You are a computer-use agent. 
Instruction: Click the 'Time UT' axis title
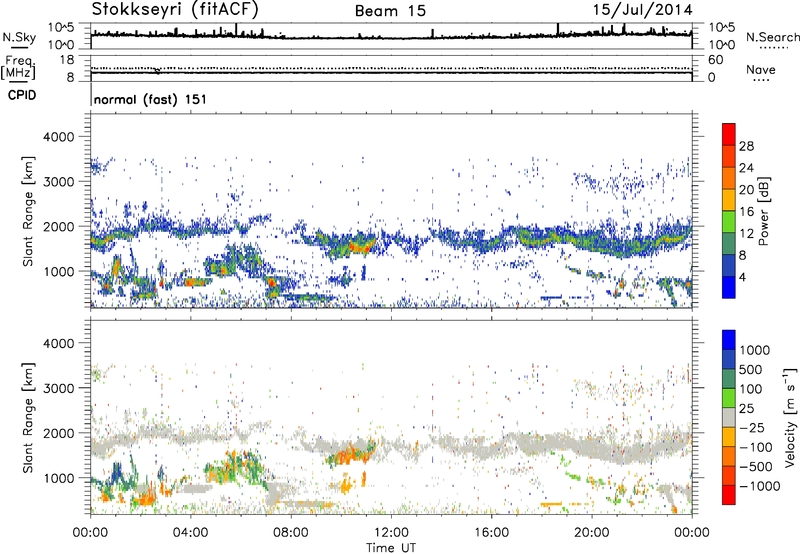tap(391, 548)
